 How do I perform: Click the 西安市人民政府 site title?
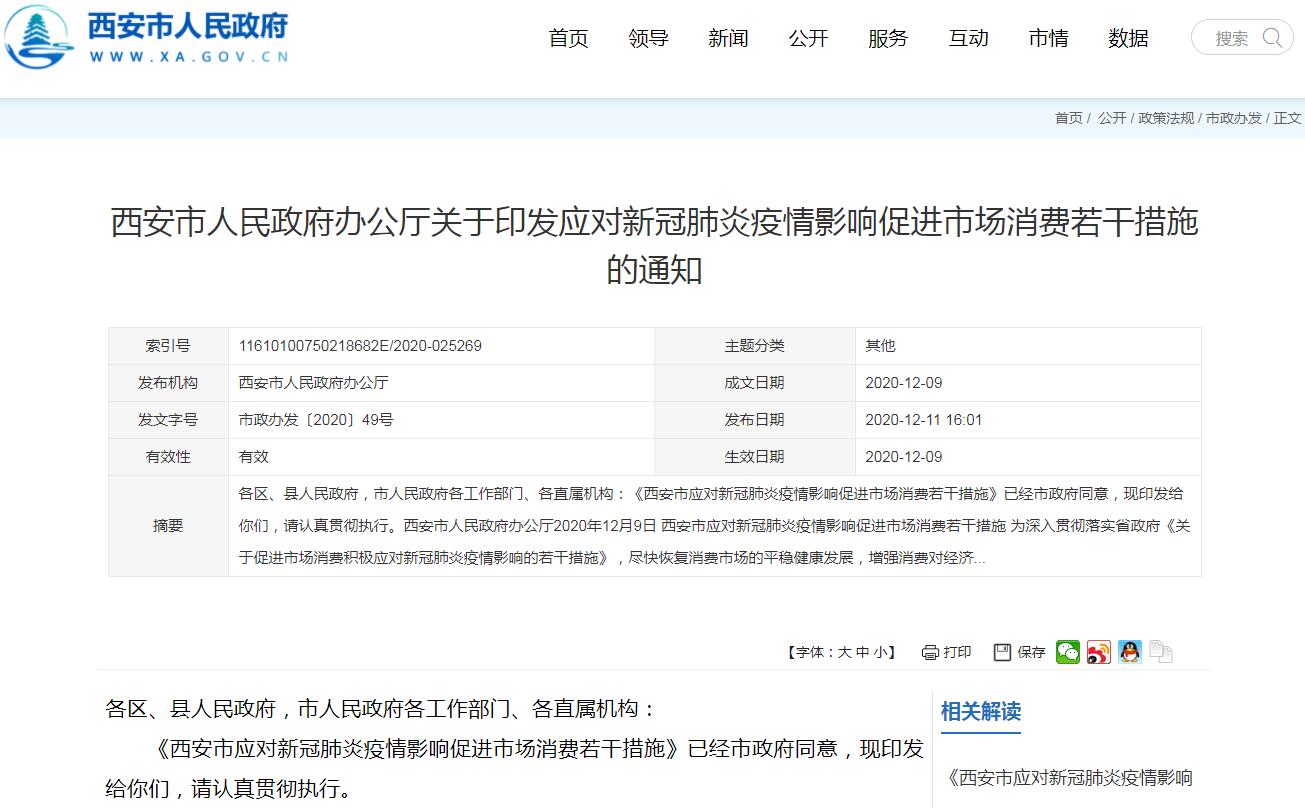188,25
